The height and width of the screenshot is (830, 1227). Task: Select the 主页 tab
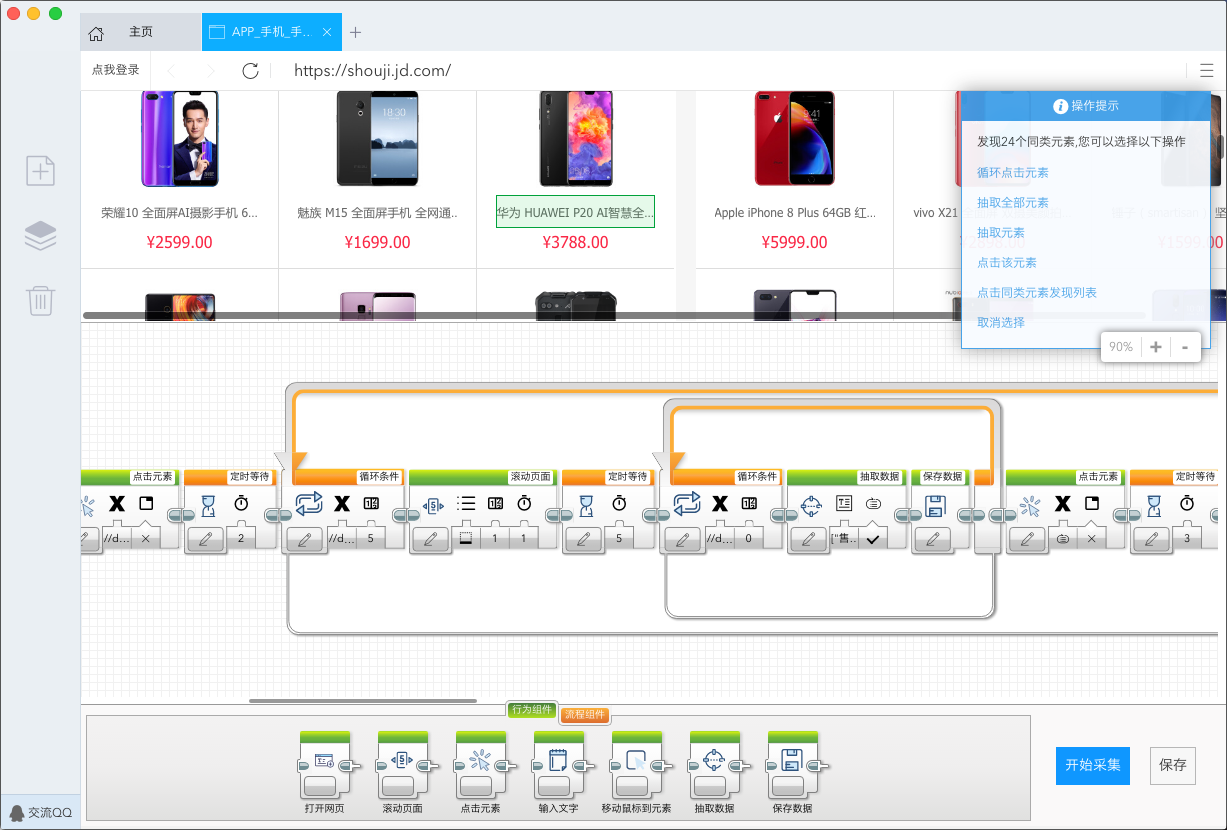[x=141, y=32]
